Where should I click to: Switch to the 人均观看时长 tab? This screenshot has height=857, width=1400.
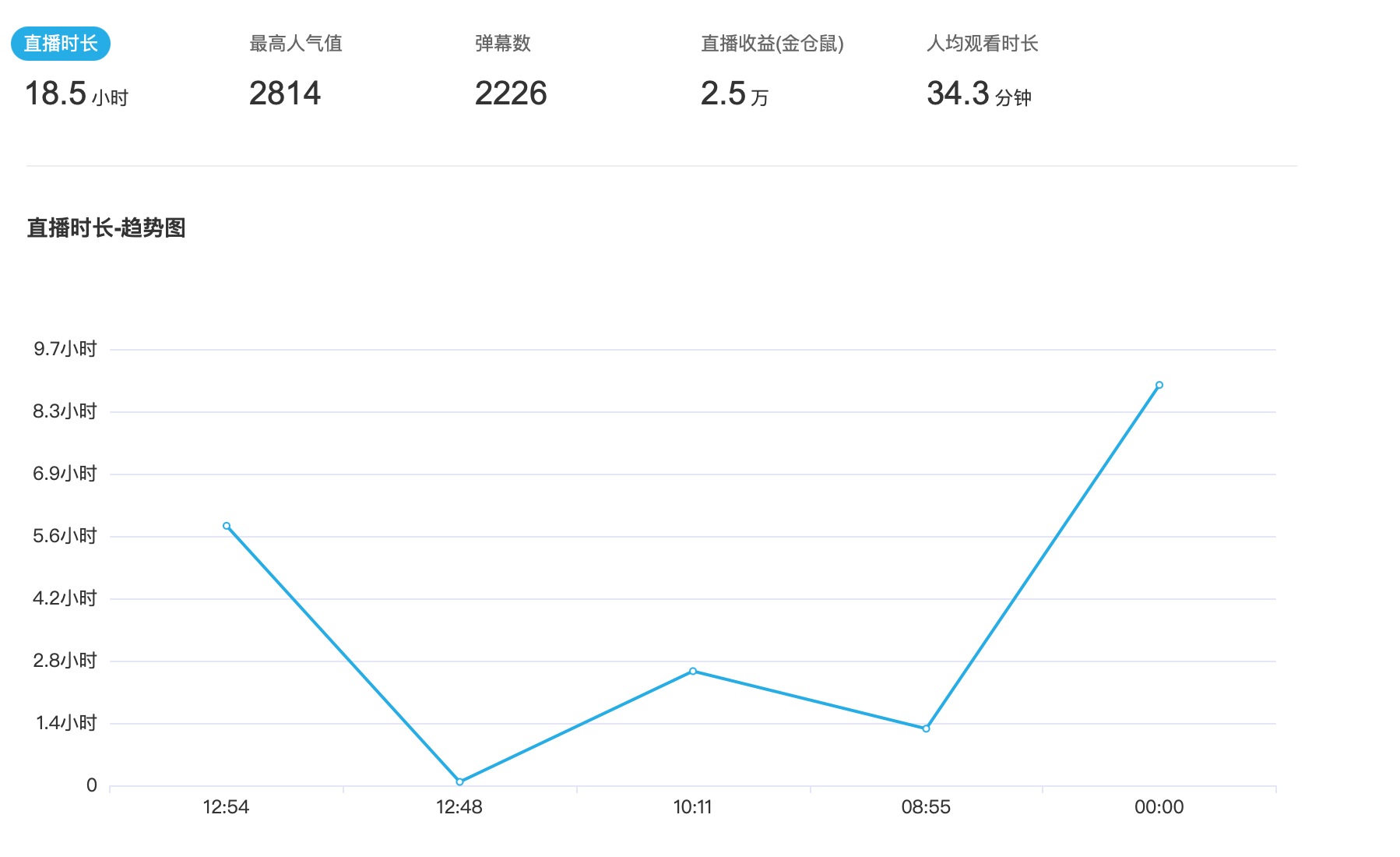coord(982,44)
